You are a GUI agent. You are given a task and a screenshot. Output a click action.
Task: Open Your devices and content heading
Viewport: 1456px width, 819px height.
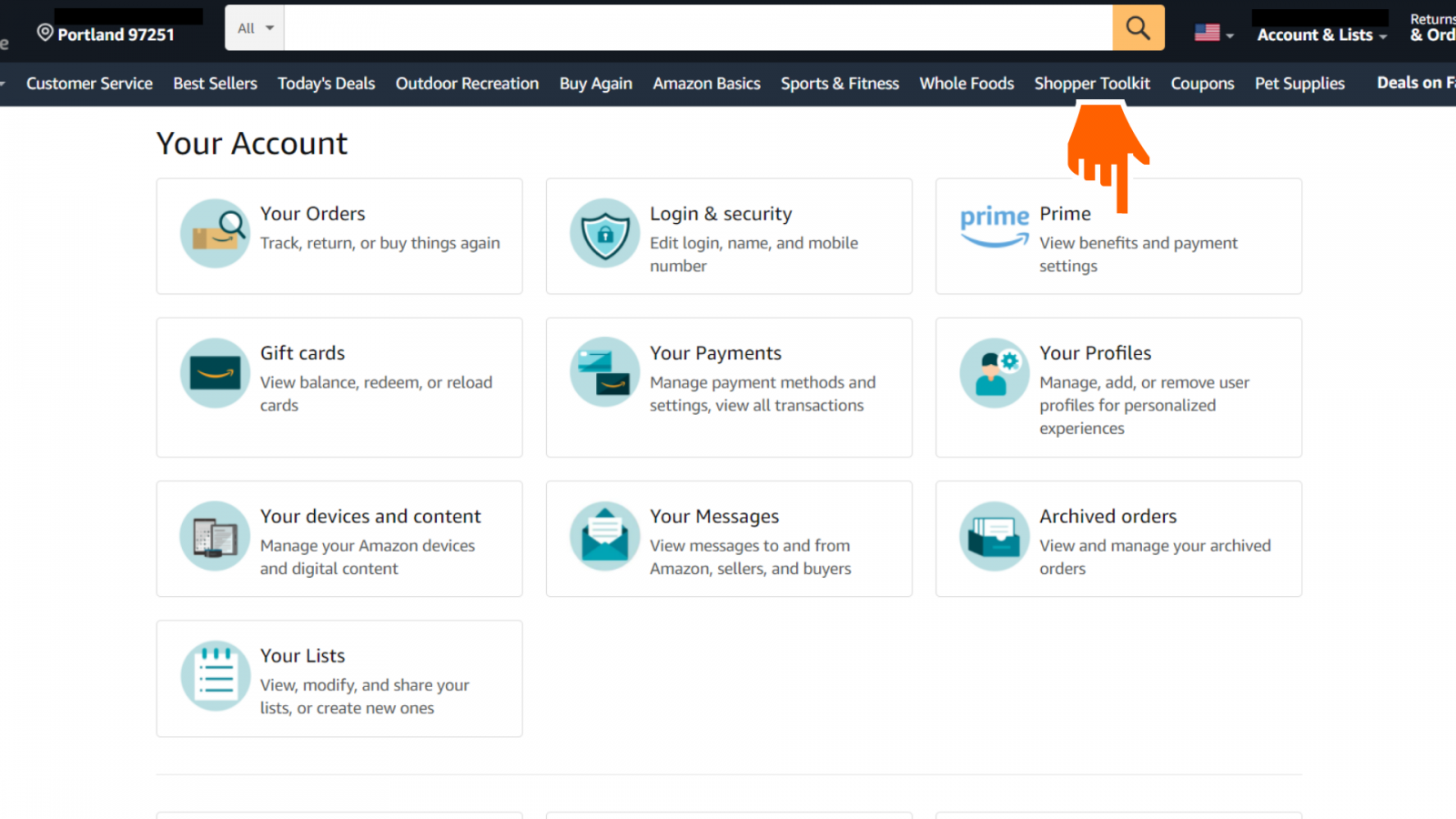(370, 516)
